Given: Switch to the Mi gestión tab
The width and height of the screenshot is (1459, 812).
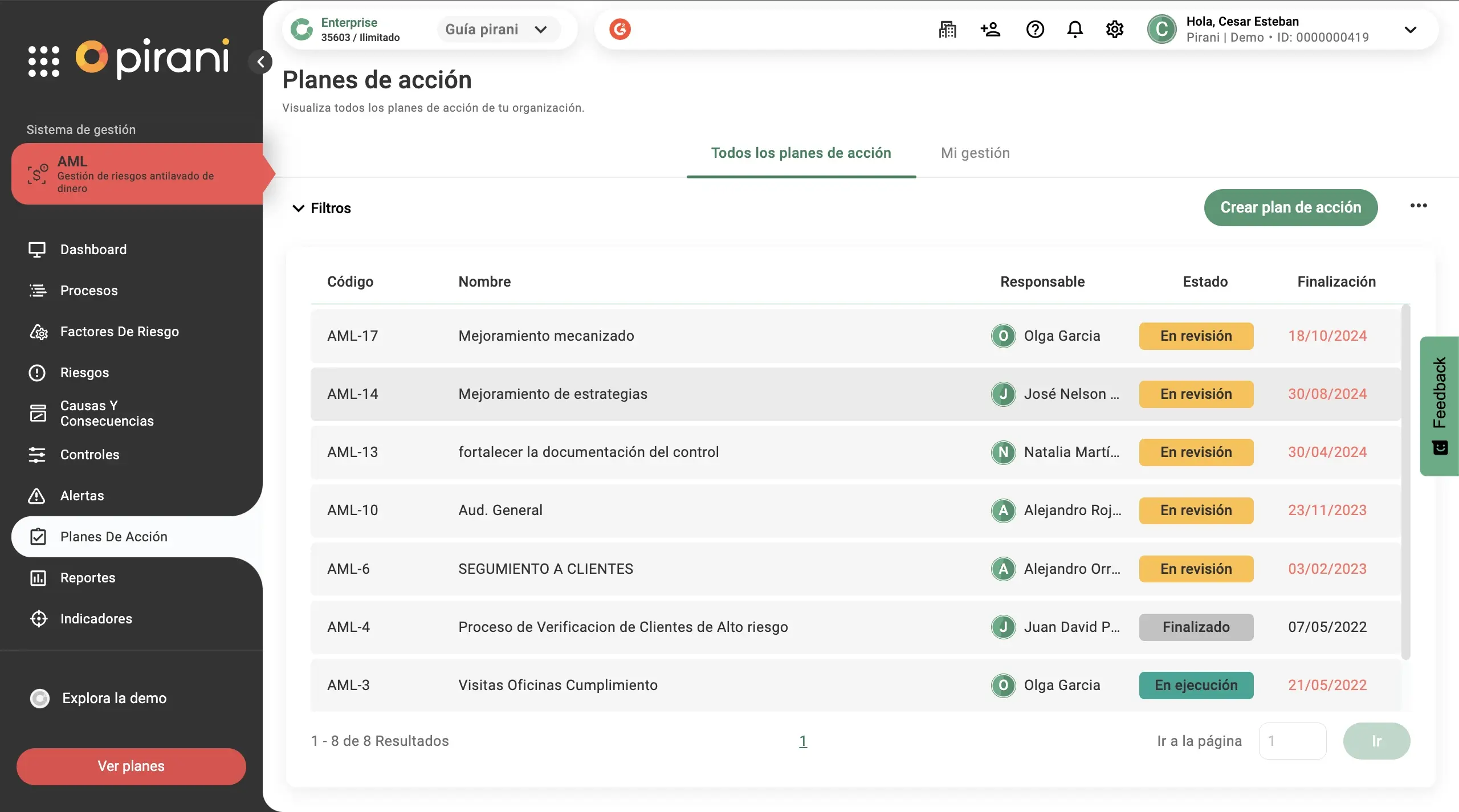Looking at the screenshot, I should point(975,153).
